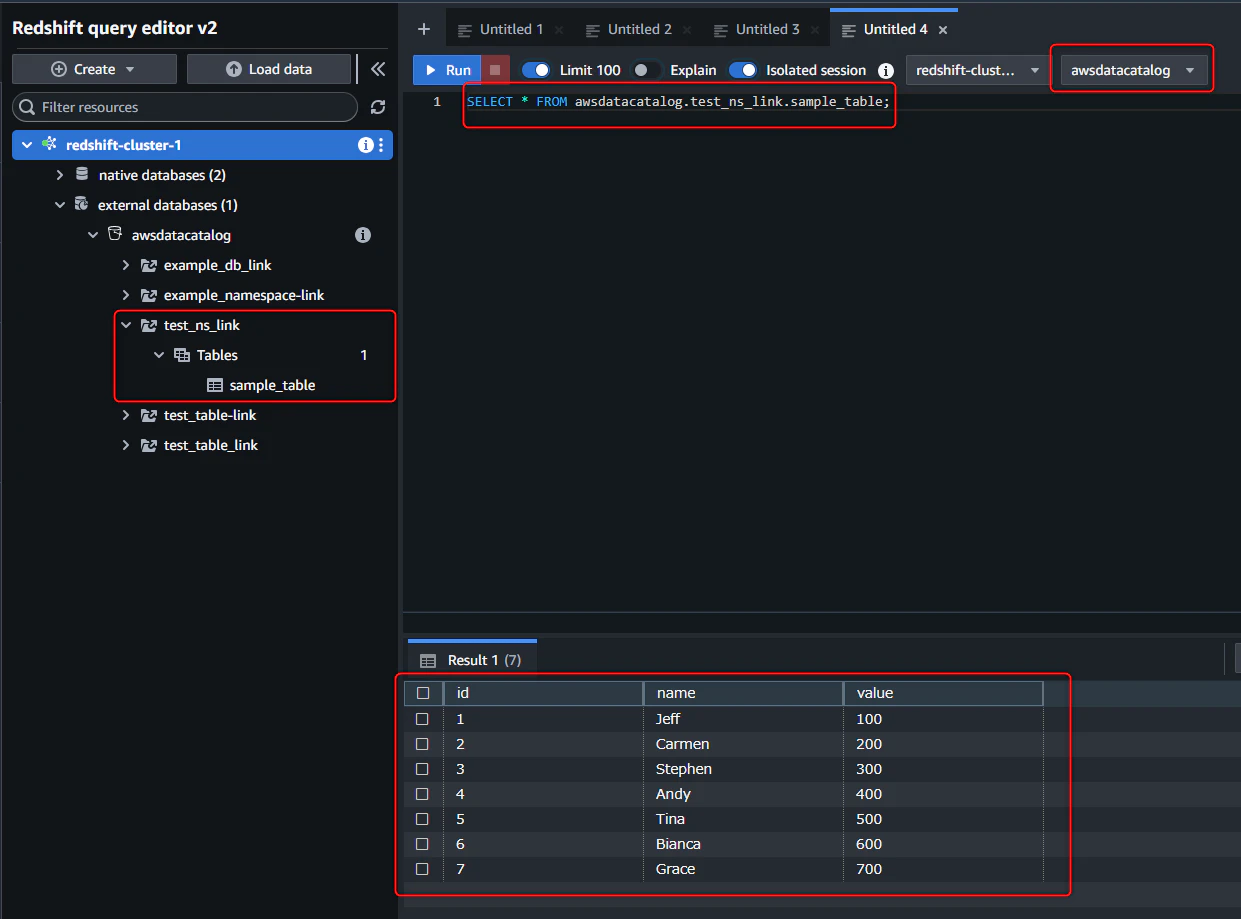Click the Load data button
This screenshot has height=919, width=1241.
(269, 69)
